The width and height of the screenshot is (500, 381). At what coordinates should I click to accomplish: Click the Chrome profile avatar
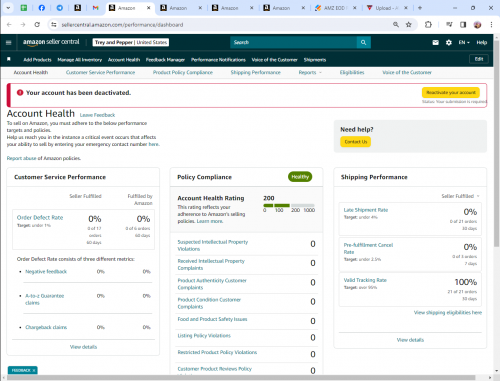(477, 24)
